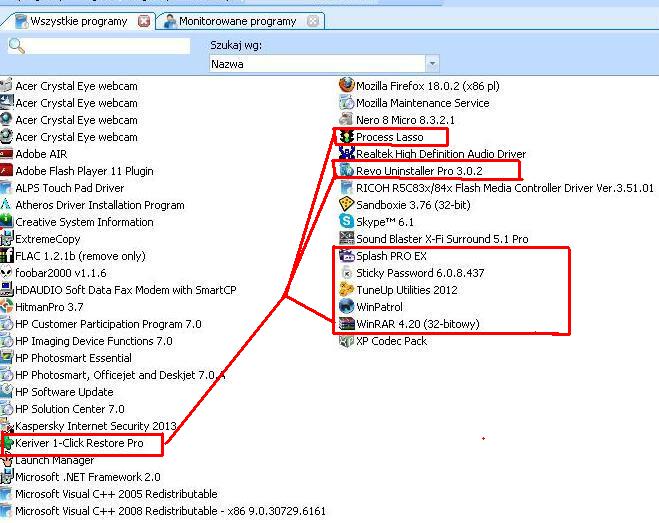Click the foobar2000 alien icon

click(6, 273)
